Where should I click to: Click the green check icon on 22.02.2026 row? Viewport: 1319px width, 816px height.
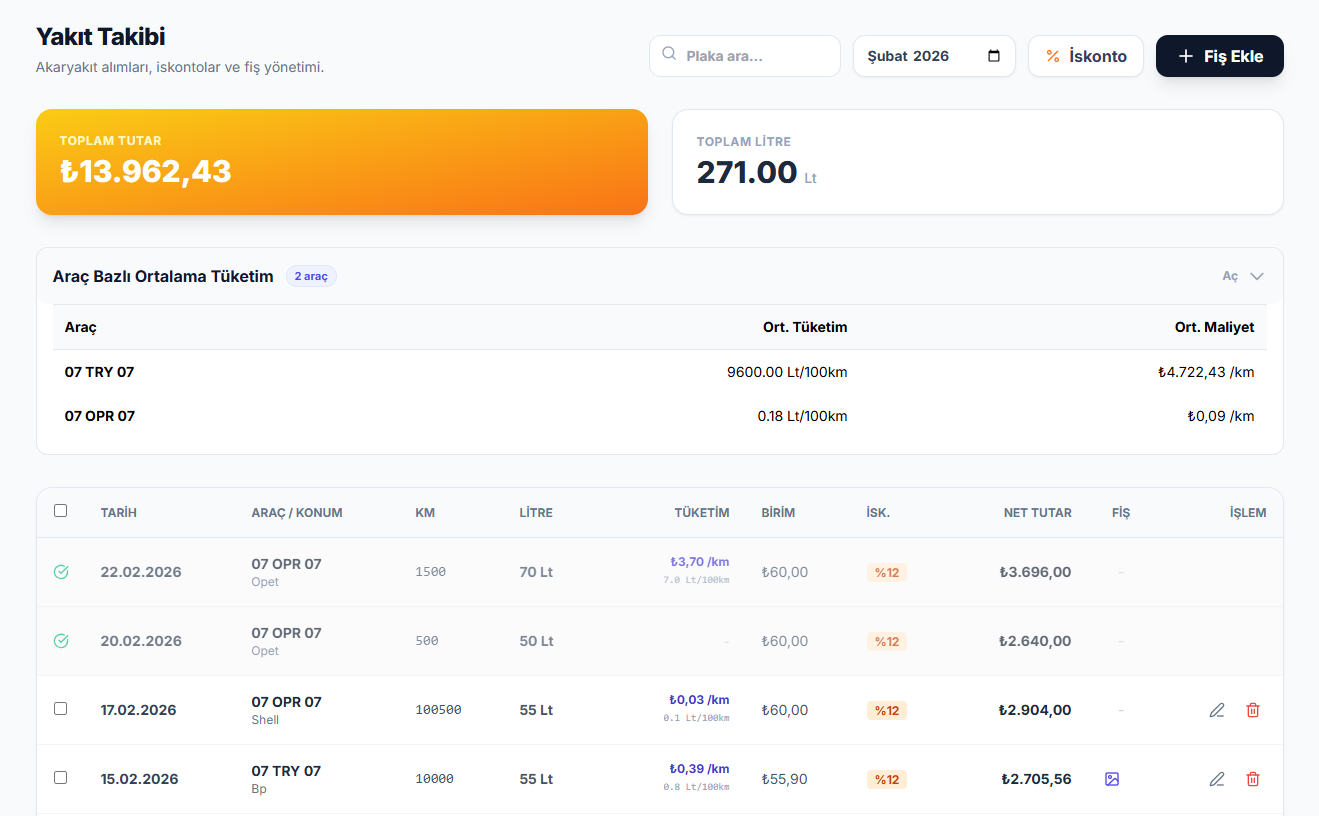coord(61,572)
